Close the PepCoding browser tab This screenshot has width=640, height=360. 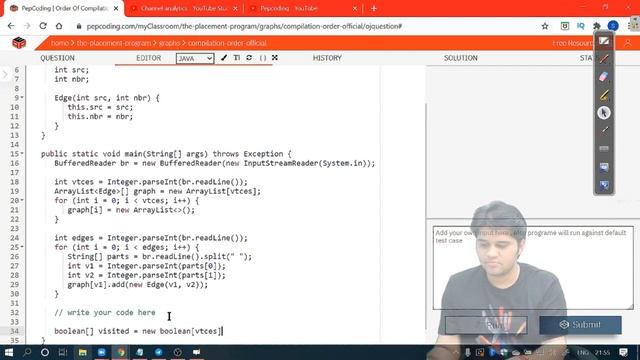point(116,8)
